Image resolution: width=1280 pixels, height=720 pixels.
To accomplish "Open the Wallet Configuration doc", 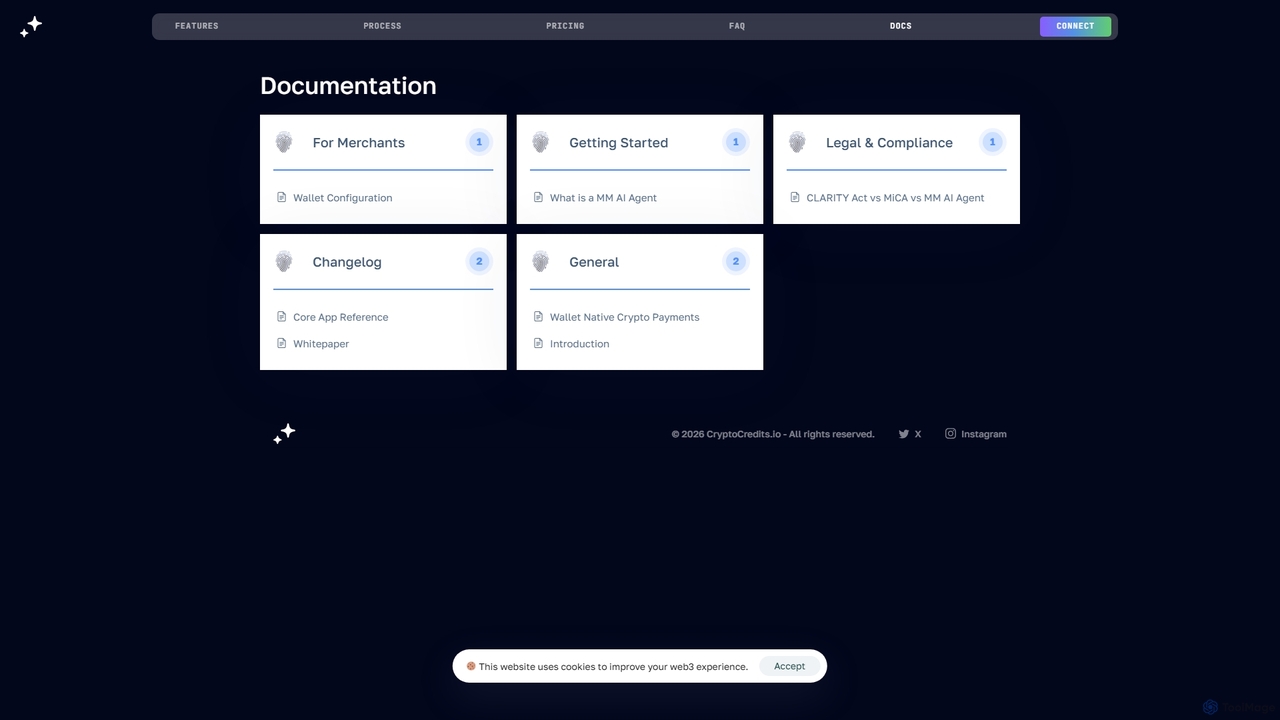I will coord(342,198).
